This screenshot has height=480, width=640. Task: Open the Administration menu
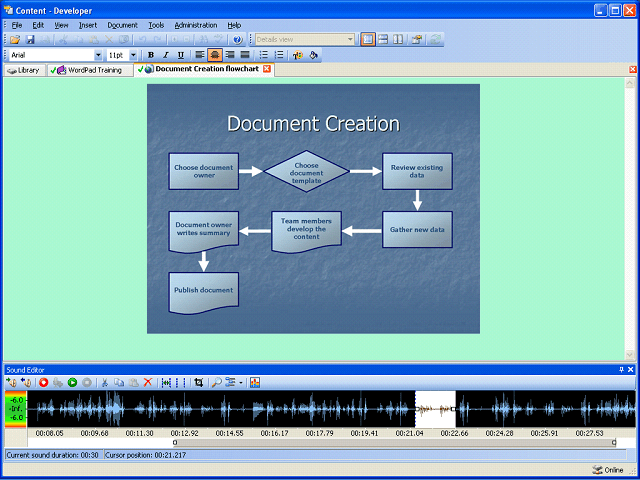pos(195,24)
